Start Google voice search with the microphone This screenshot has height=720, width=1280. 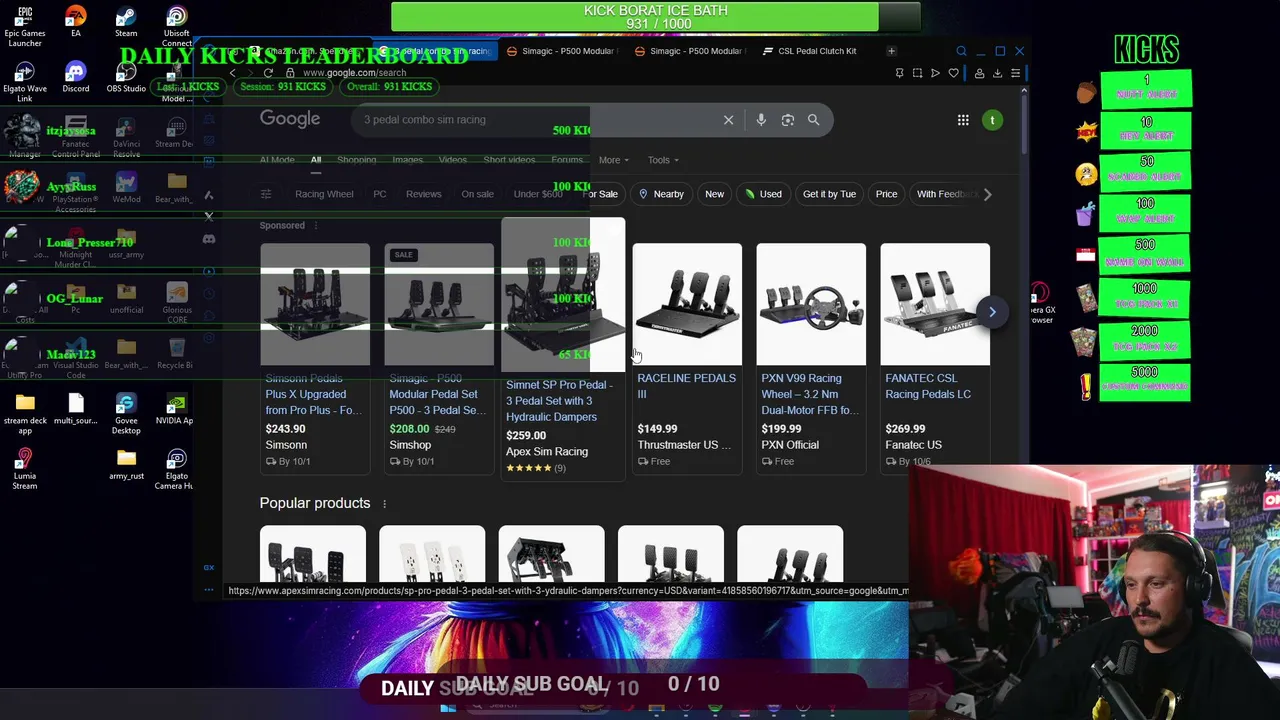pos(761,120)
